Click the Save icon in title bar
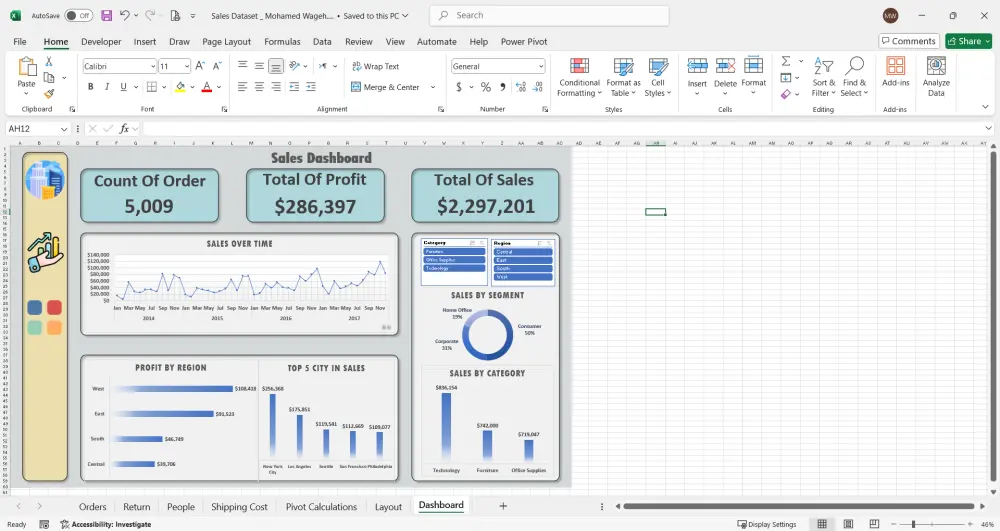1000x531 pixels. (x=107, y=15)
